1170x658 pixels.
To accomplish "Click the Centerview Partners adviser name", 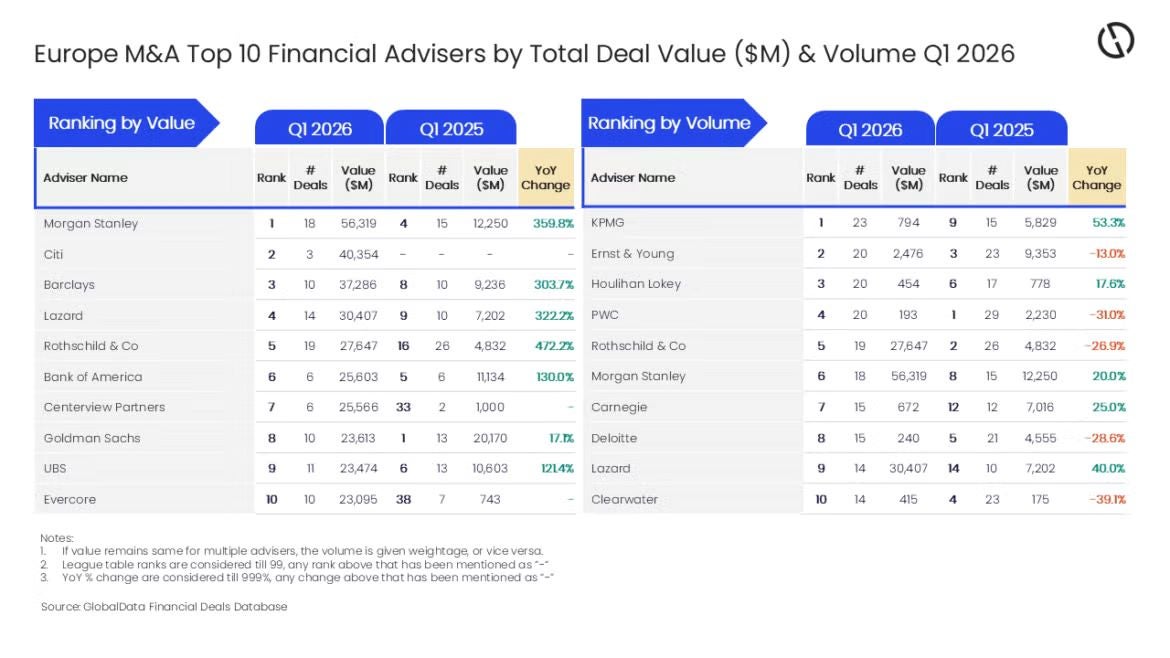I will pyautogui.click(x=104, y=407).
